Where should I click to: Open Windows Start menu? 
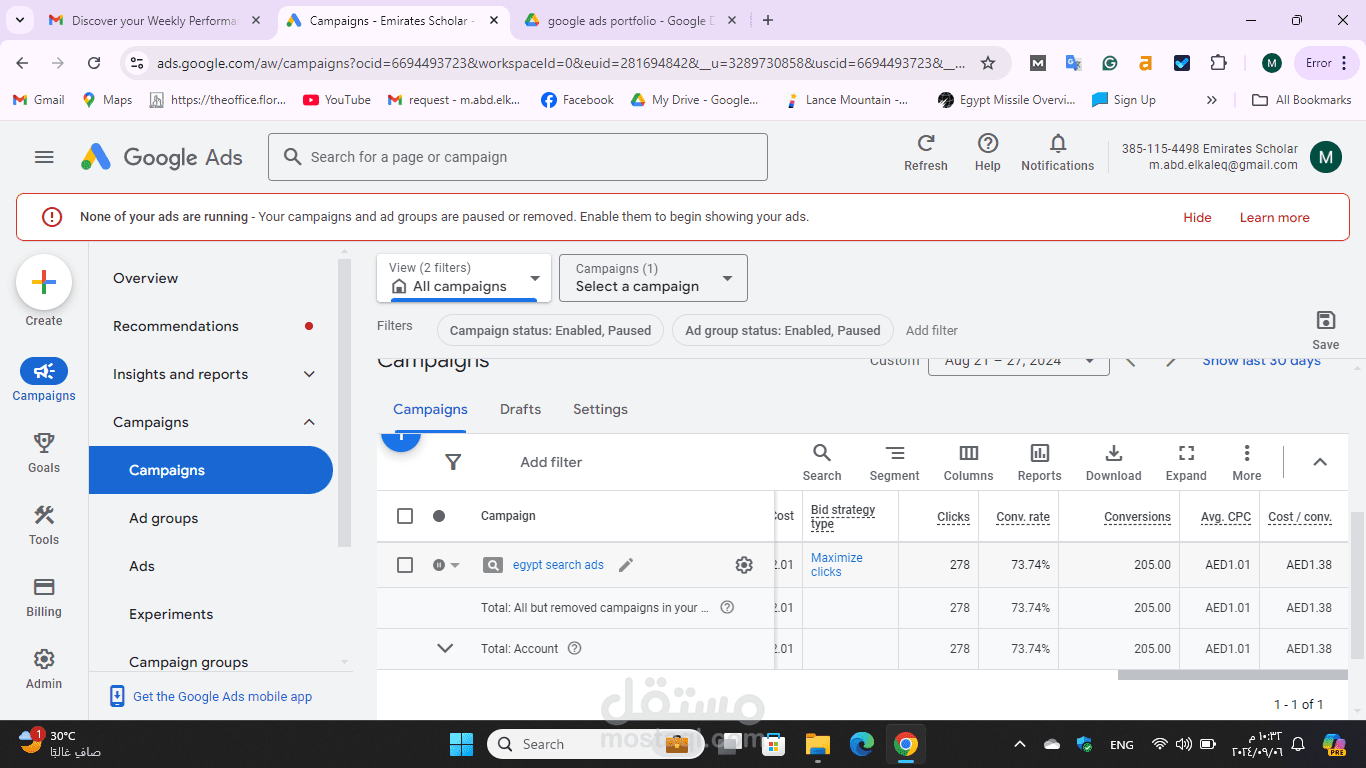pyautogui.click(x=461, y=744)
